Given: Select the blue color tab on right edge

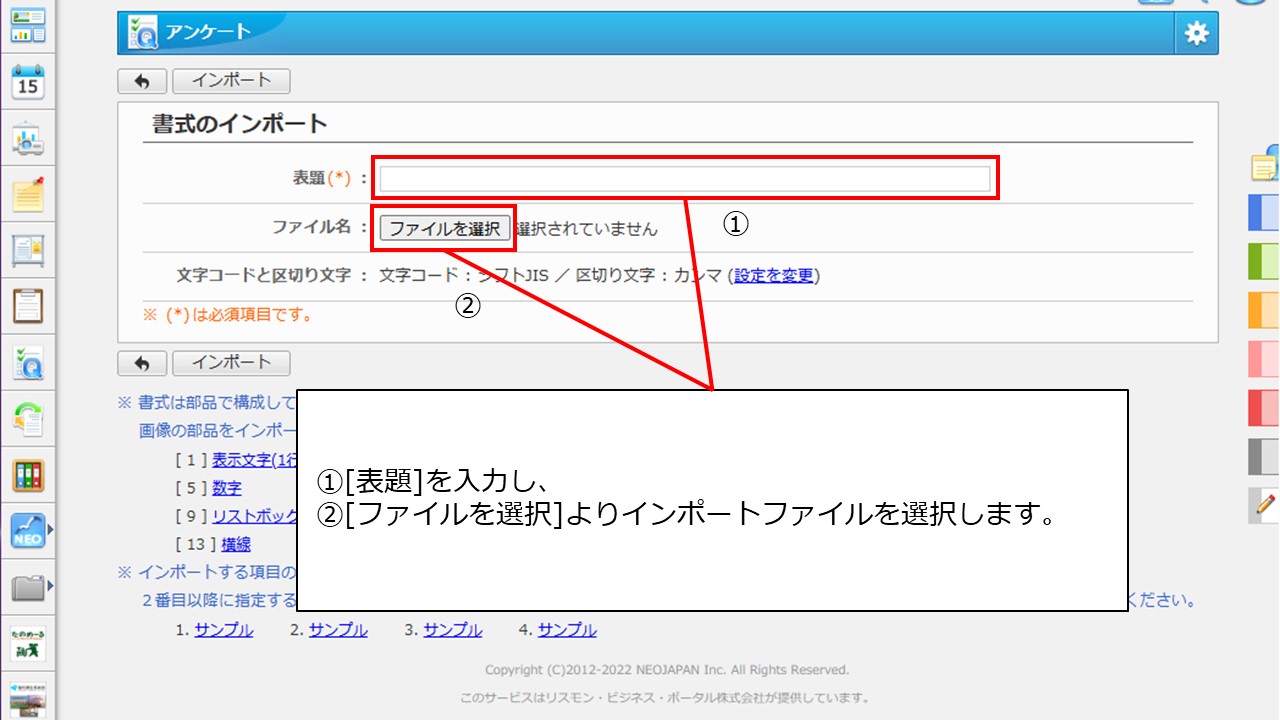Looking at the screenshot, I should [1264, 213].
